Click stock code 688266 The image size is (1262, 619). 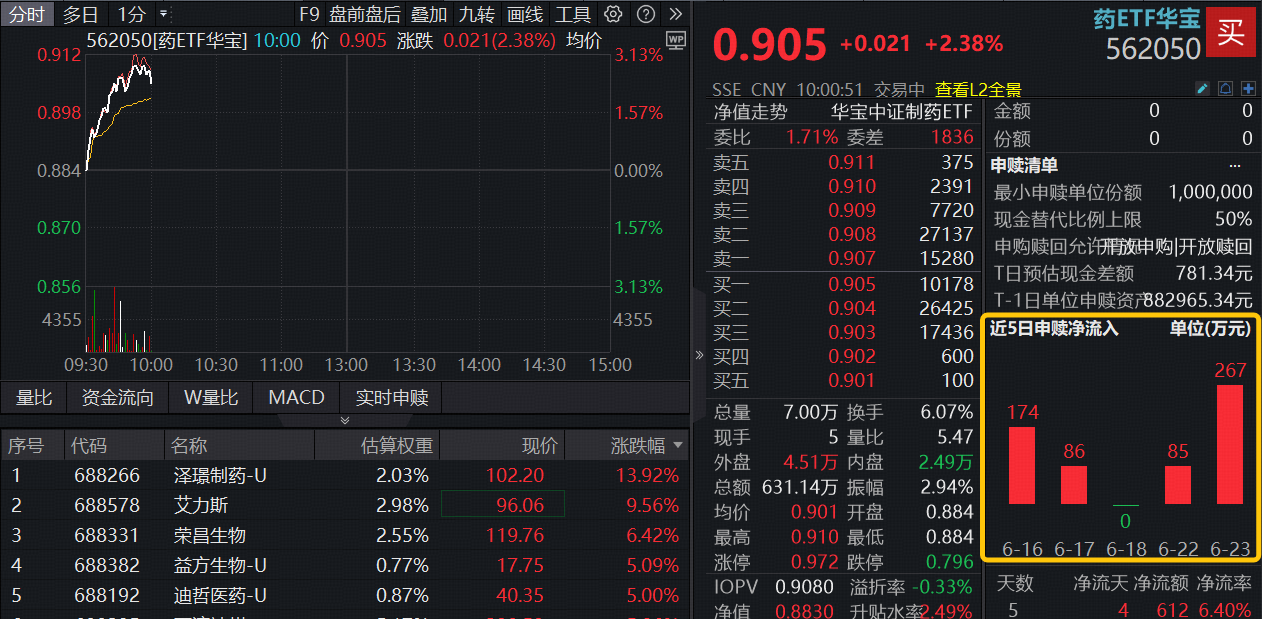pyautogui.click(x=107, y=475)
